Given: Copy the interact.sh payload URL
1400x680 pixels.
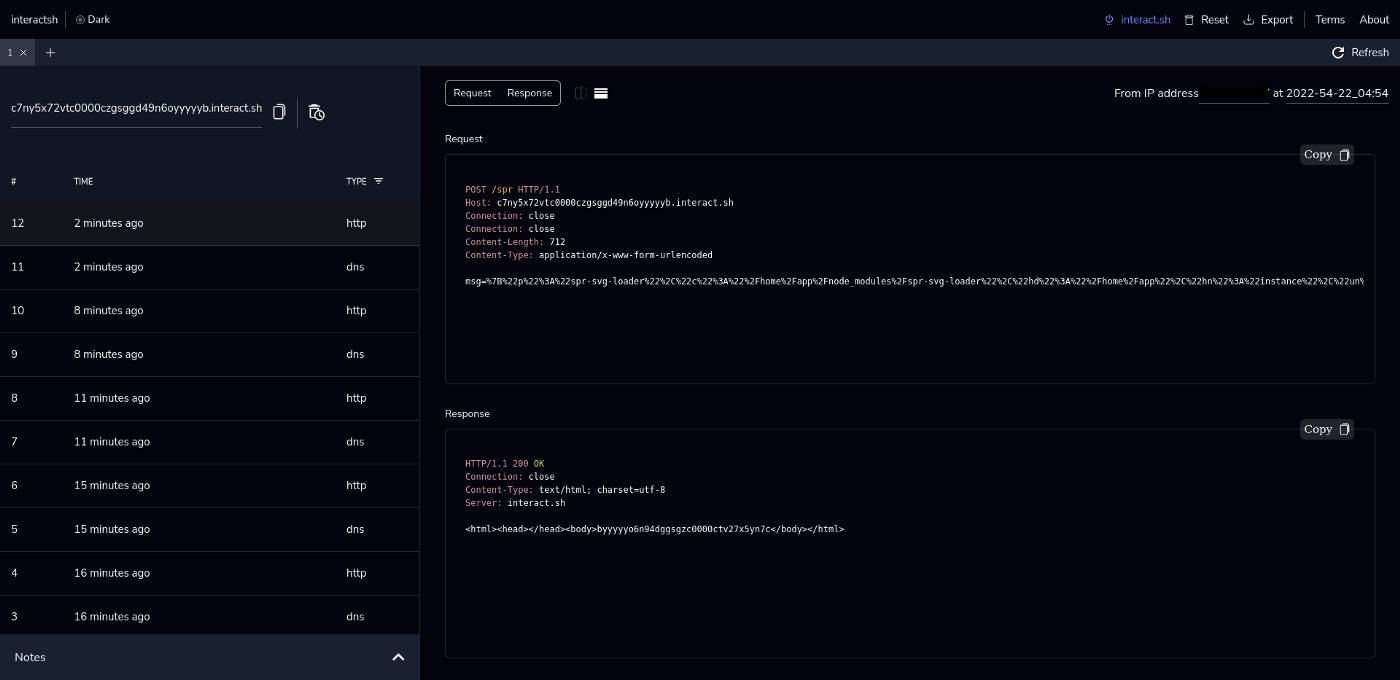Looking at the screenshot, I should 280,112.
